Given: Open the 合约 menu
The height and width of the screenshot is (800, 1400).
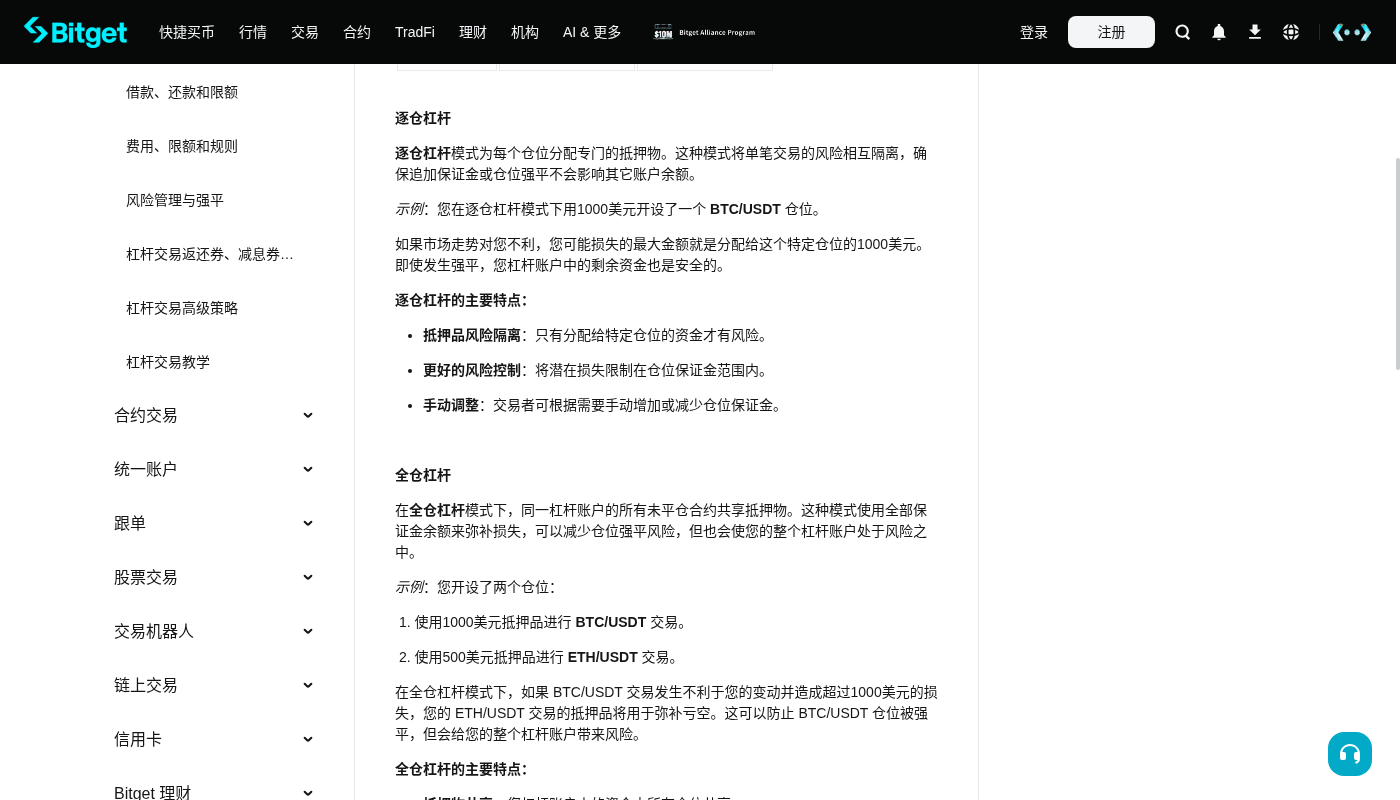Looking at the screenshot, I should pyautogui.click(x=357, y=32).
